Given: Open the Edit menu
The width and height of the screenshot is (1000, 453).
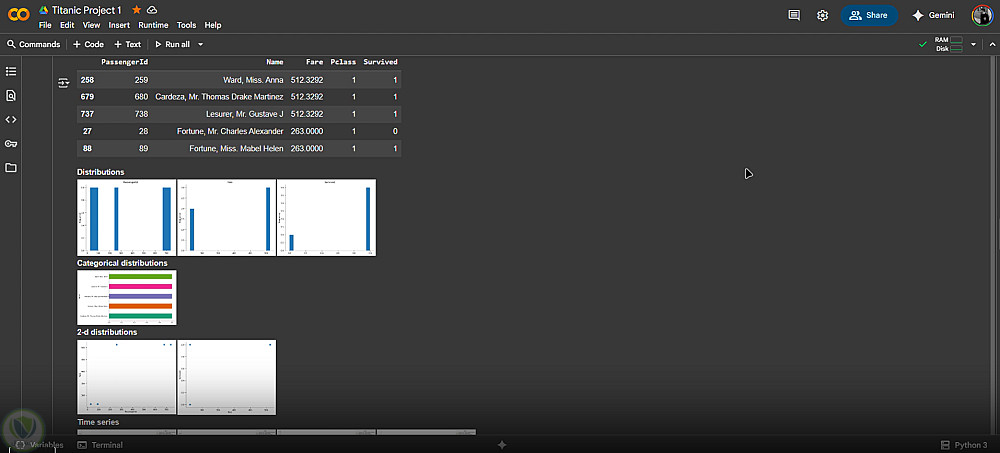Looking at the screenshot, I should pyautogui.click(x=67, y=26).
